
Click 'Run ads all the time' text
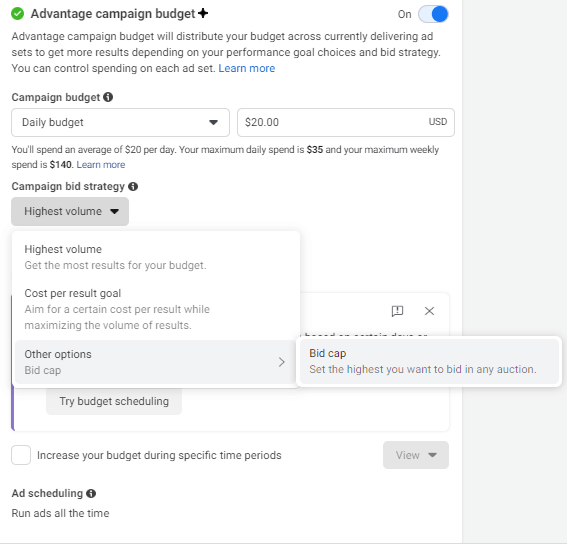pos(60,513)
